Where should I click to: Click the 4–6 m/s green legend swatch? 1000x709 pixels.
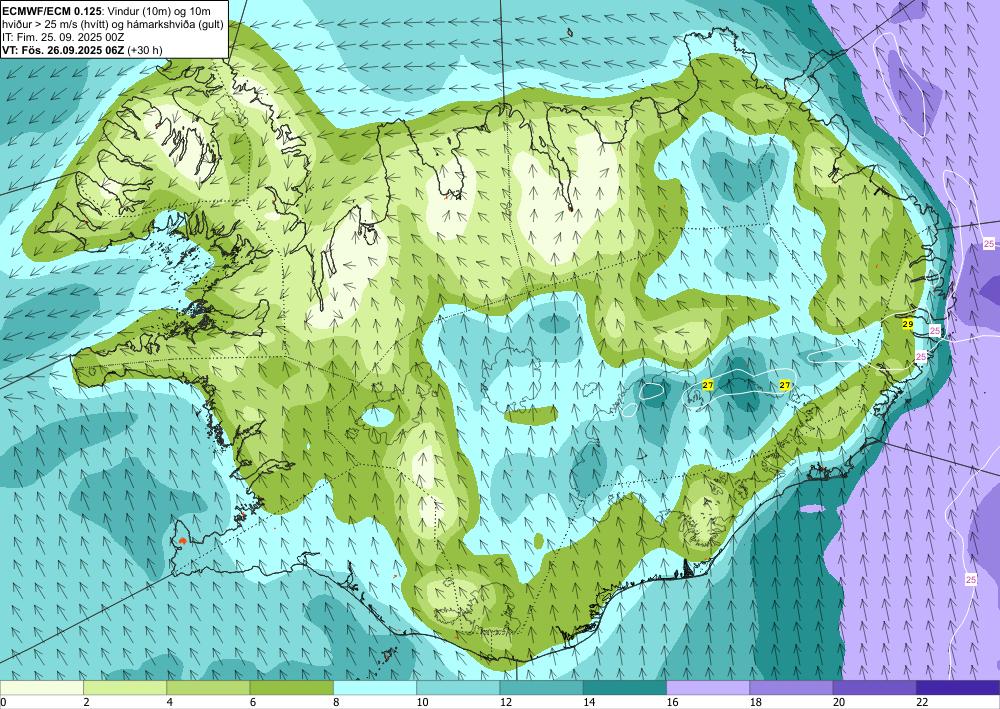[208, 688]
